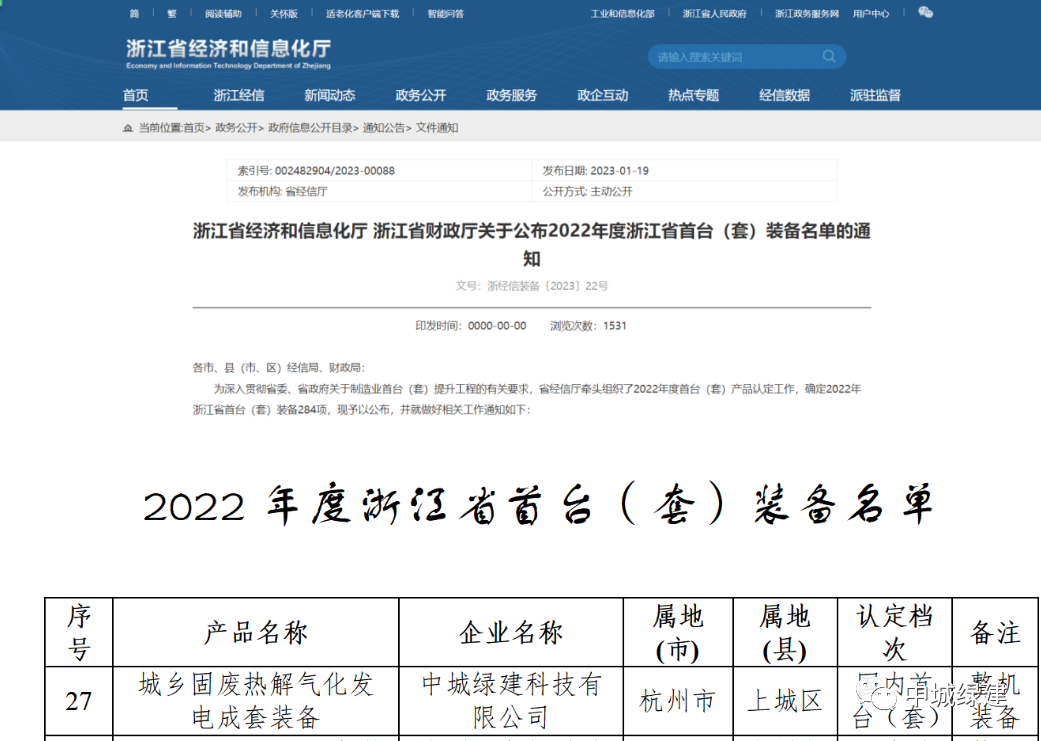Viewport: 1041px width, 741px height.
Task: Click the home icon beside breadcrumb
Action: pos(127,128)
